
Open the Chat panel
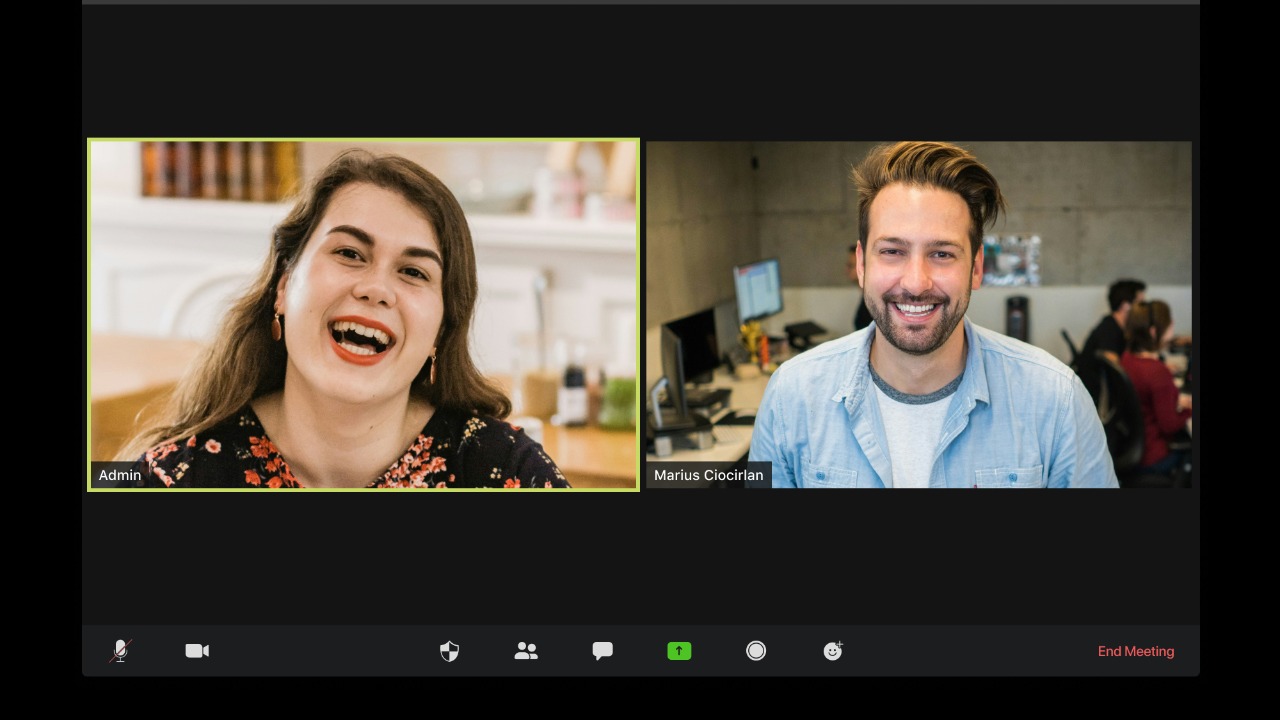click(602, 651)
